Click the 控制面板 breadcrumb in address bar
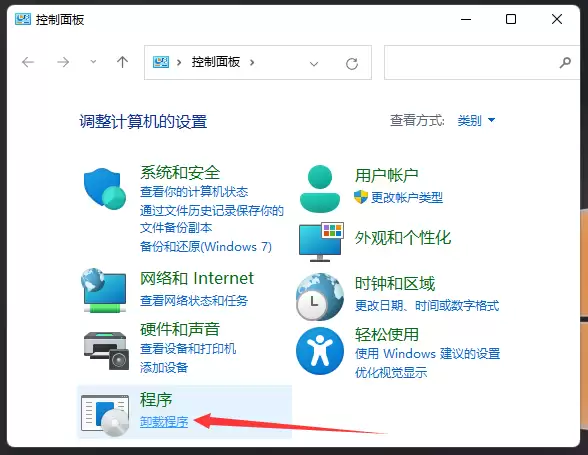The height and width of the screenshot is (455, 588). pos(216,62)
